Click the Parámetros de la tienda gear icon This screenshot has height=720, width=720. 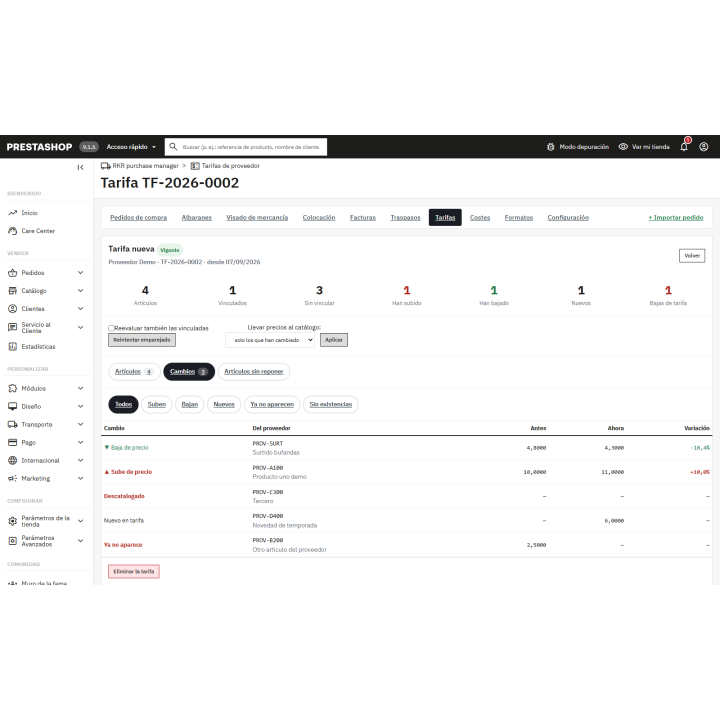pyautogui.click(x=12, y=521)
